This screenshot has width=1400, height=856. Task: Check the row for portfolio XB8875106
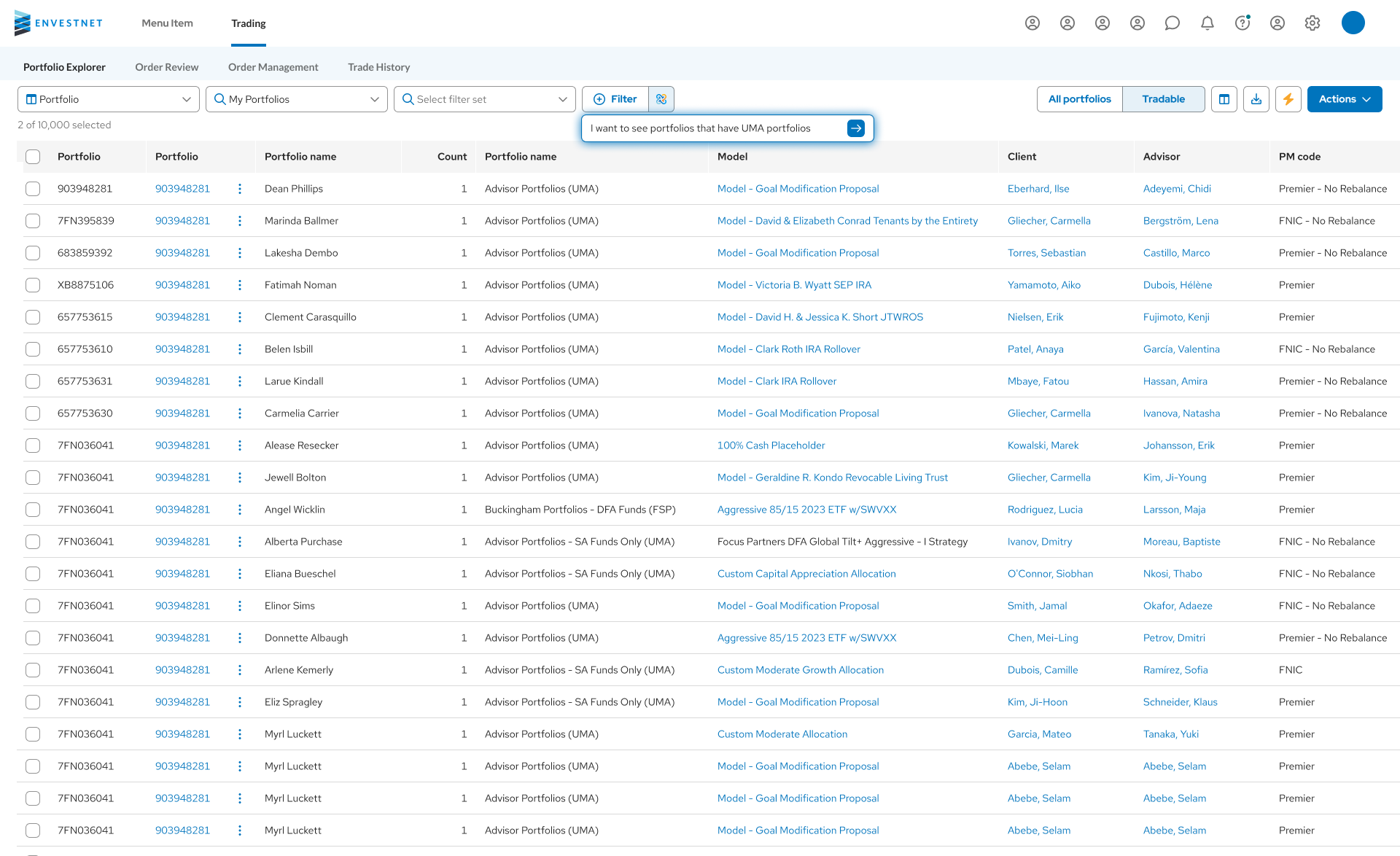(33, 285)
